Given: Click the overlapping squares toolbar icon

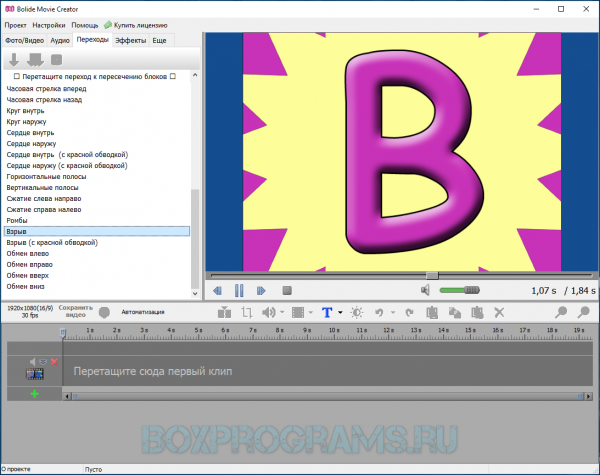Looking at the screenshot, I should click(x=455, y=312).
